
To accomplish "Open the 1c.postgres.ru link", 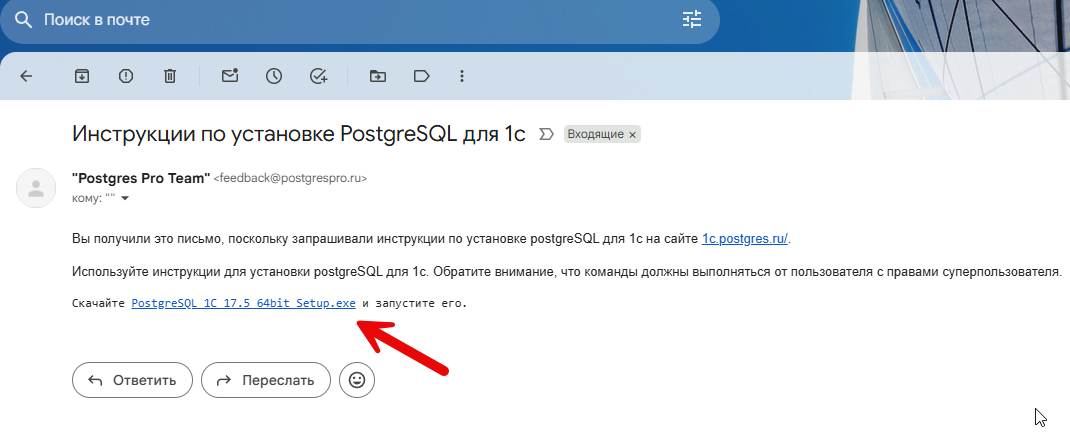I will click(745, 238).
